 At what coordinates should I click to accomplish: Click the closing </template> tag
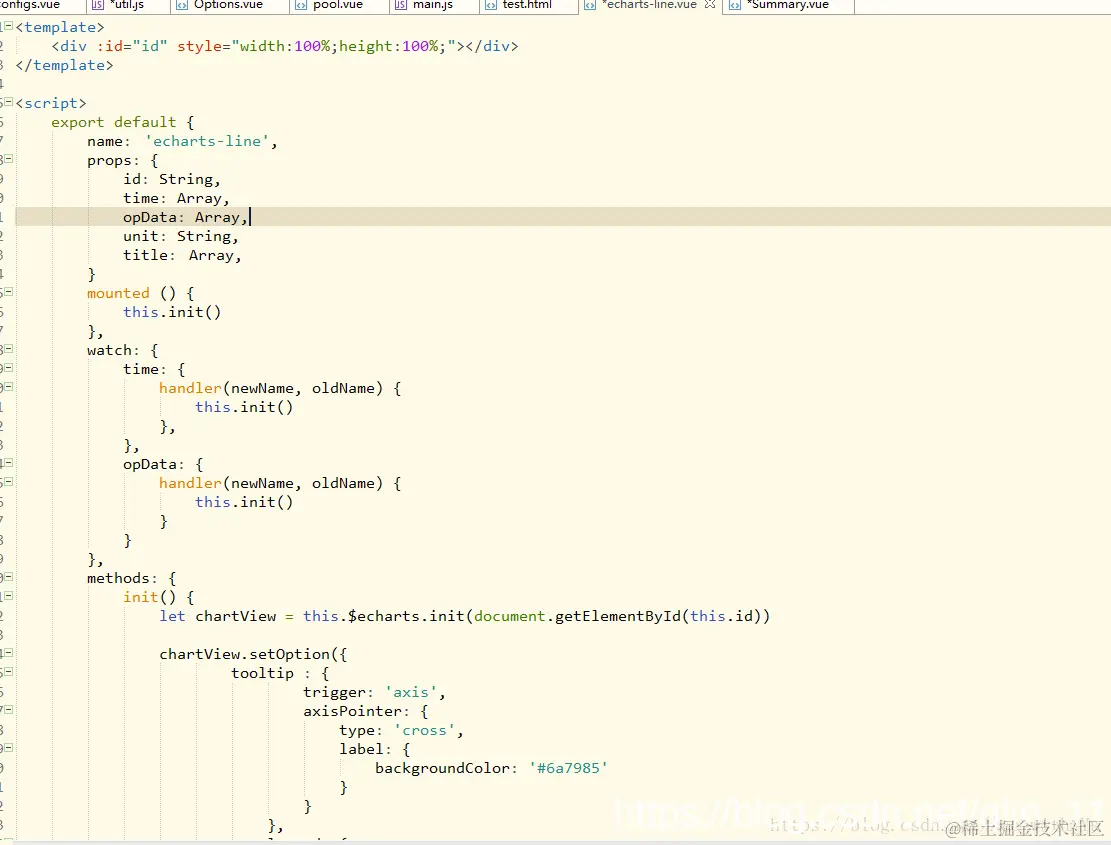coord(64,65)
